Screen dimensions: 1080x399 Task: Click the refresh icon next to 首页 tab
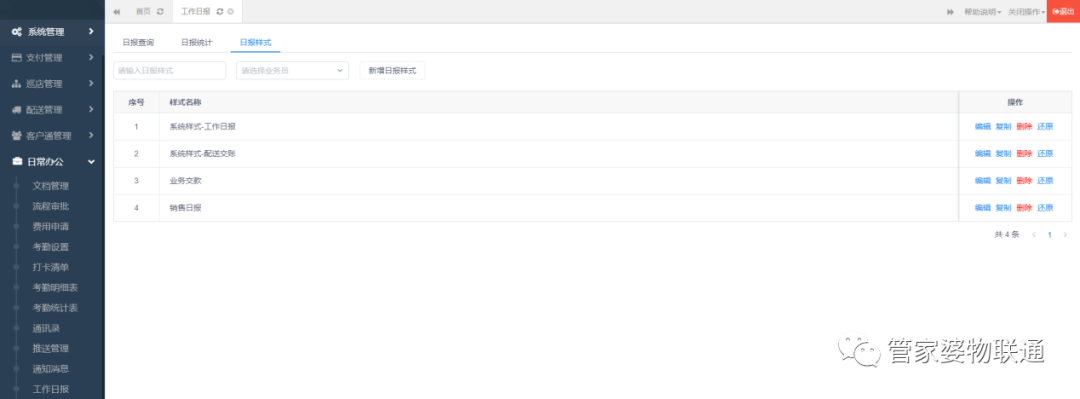pyautogui.click(x=160, y=12)
